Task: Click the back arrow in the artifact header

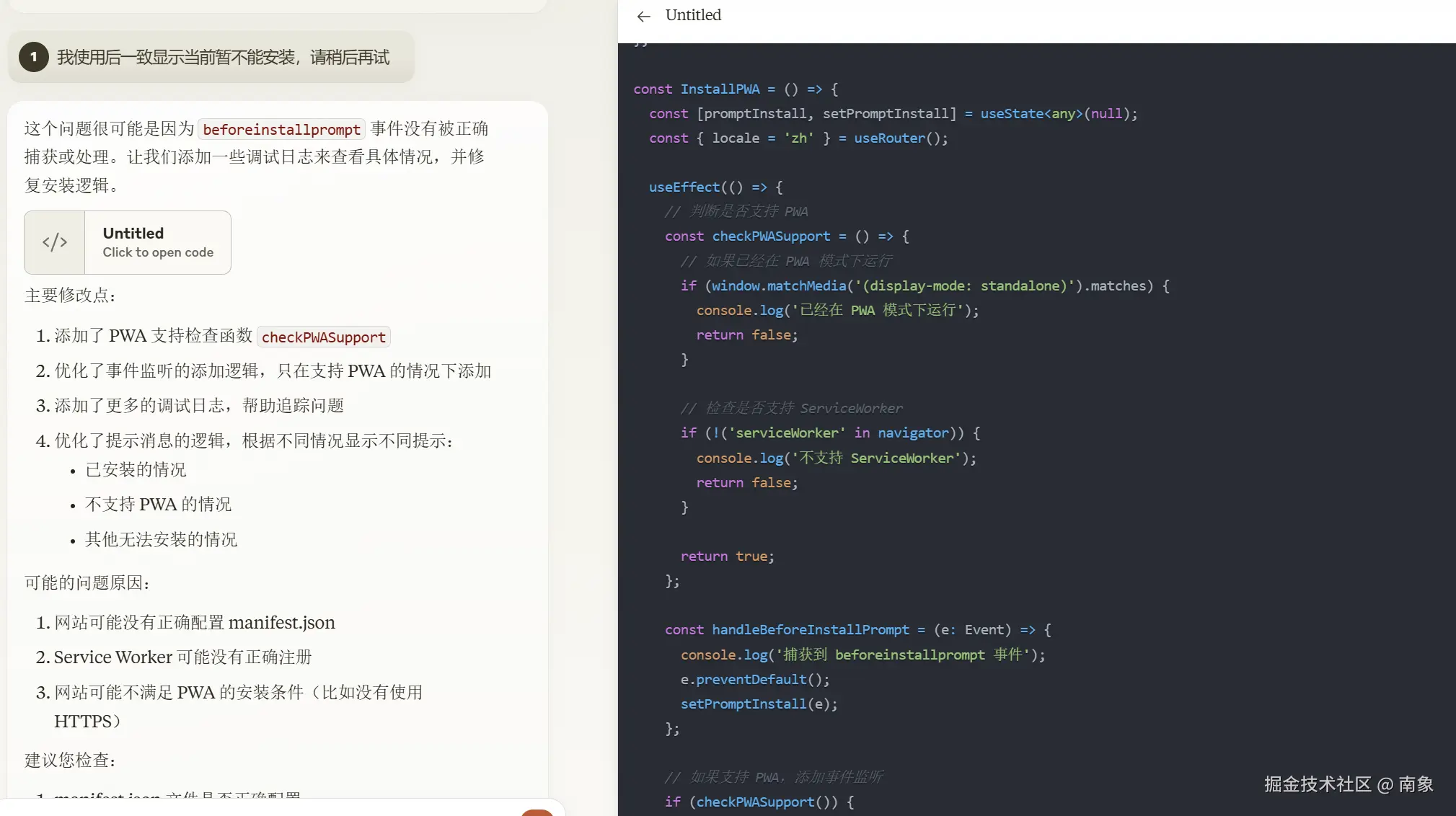Action: coord(643,16)
